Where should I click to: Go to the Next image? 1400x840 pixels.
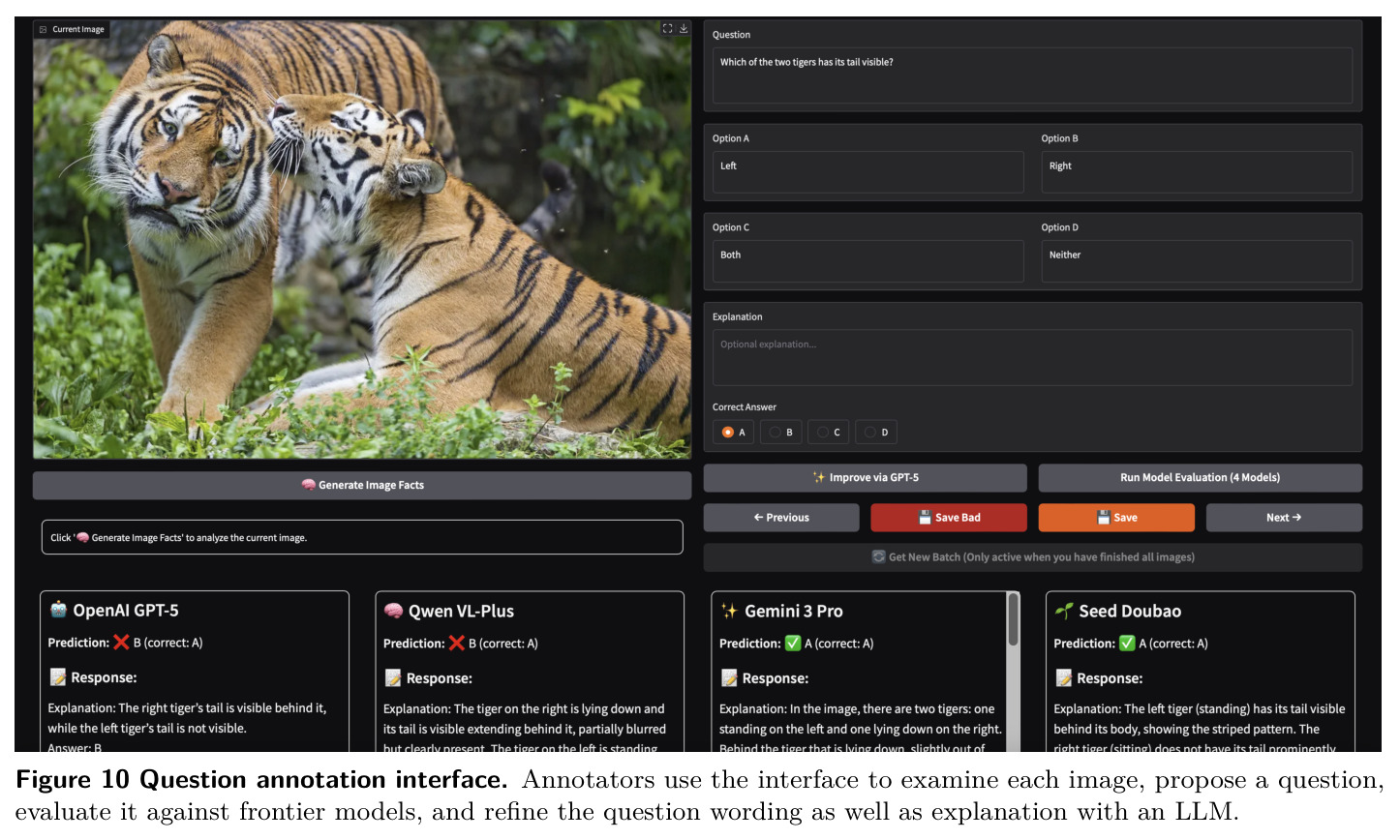[1284, 518]
